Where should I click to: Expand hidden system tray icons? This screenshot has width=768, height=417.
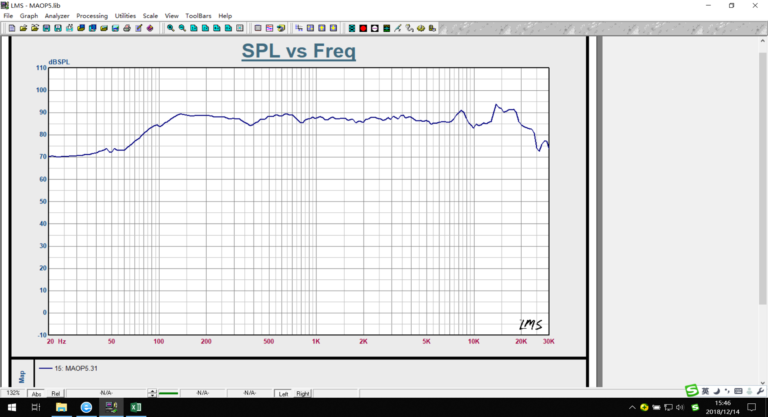(x=628, y=408)
